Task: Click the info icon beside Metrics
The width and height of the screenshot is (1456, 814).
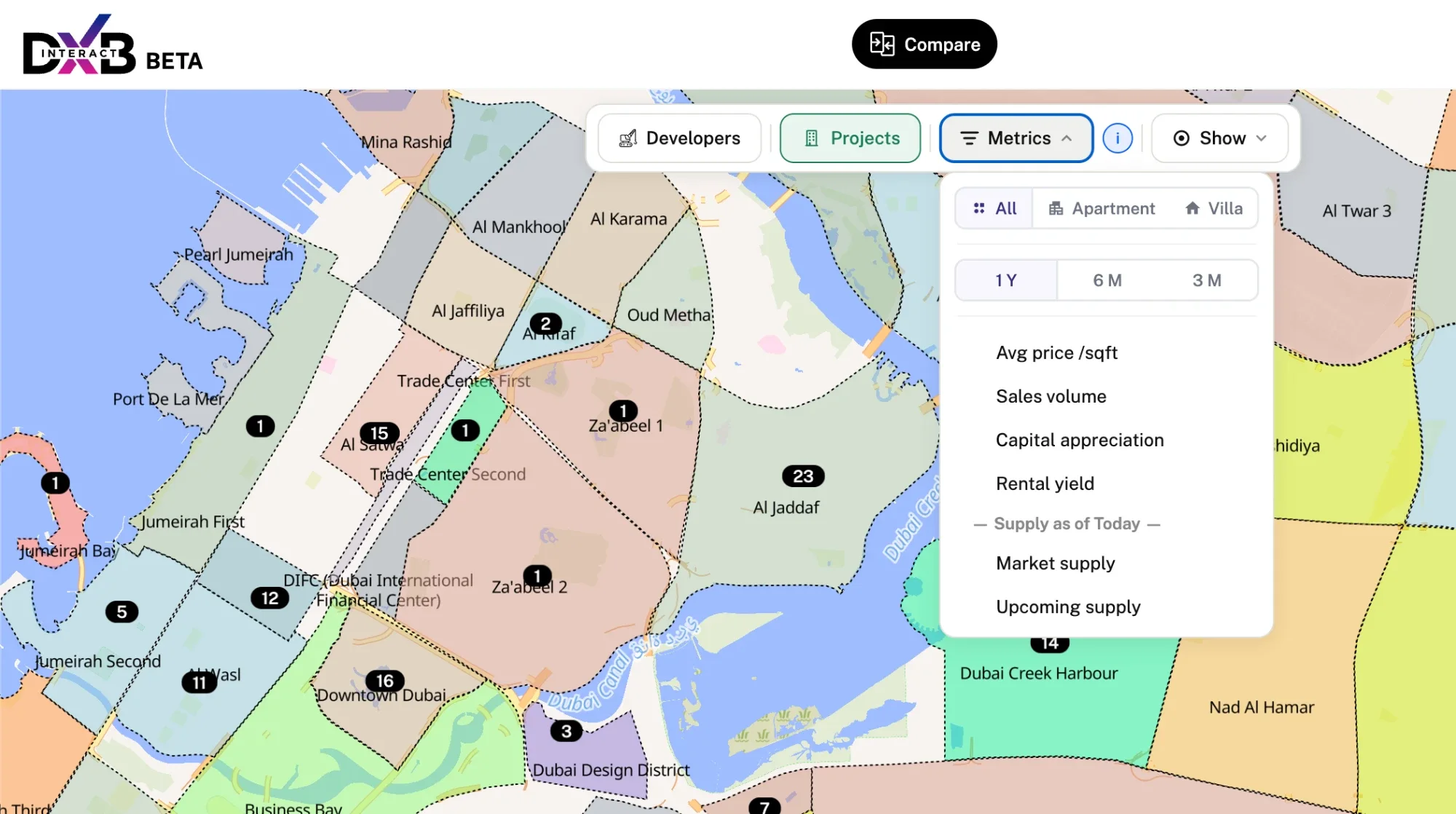Action: [x=1117, y=138]
